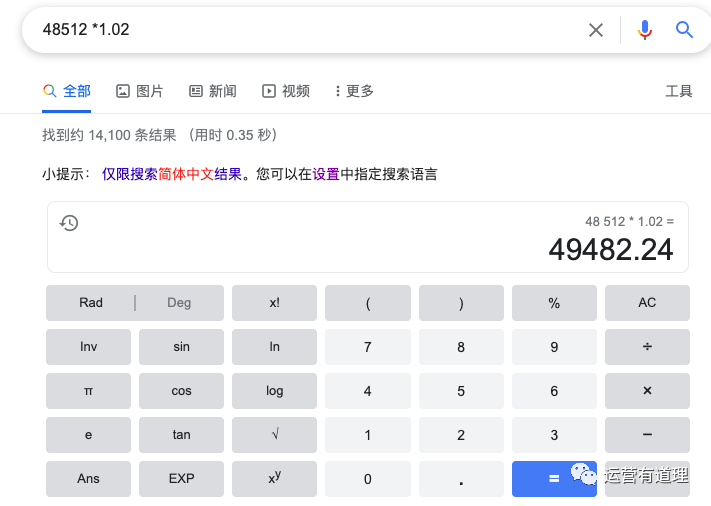Start voice search with the microphone icon
711x506 pixels.
[644, 30]
